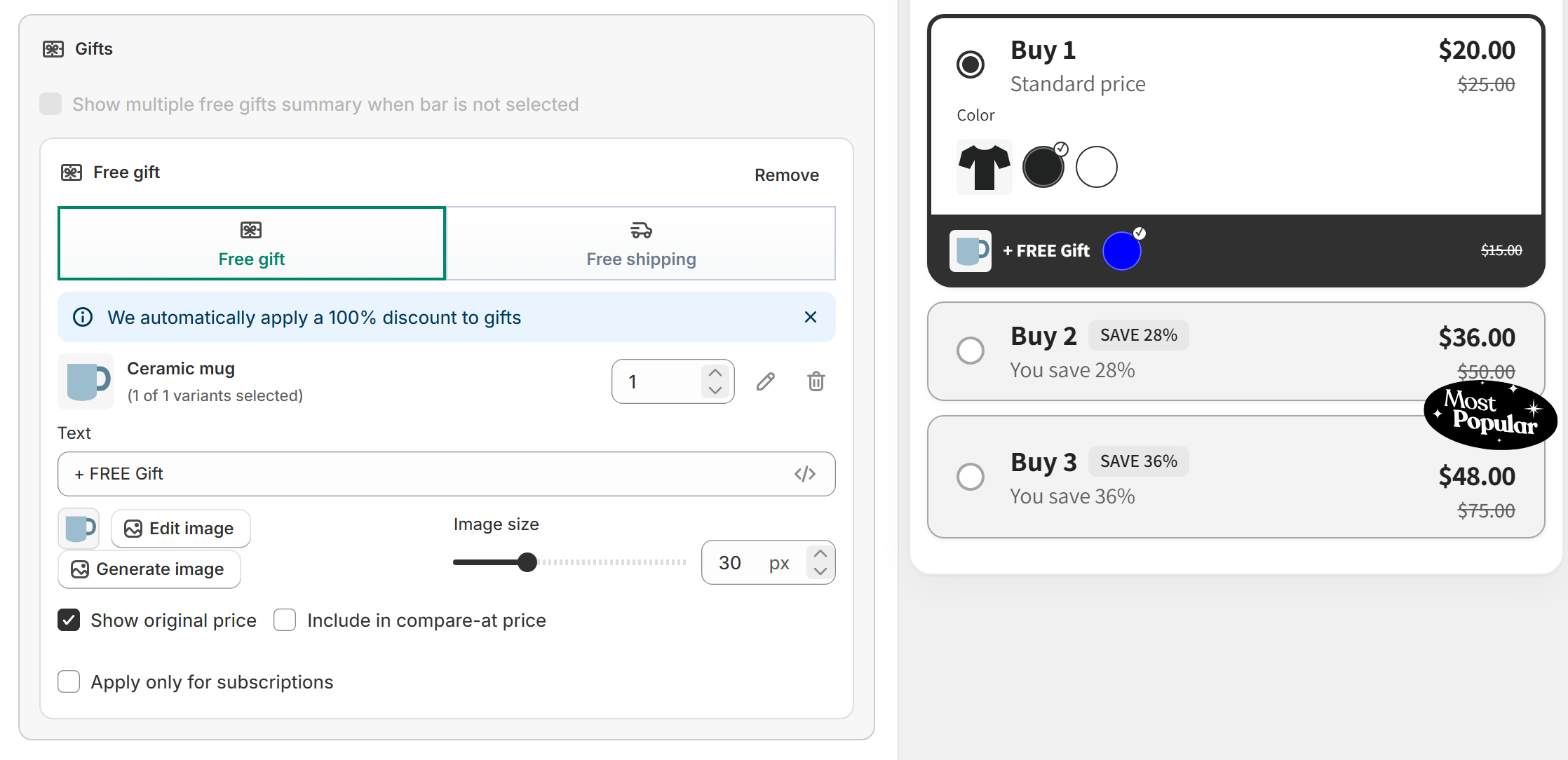Screen dimensions: 1568x760
Task: Click the $48.00 price on Buy 3
Action: [1477, 477]
